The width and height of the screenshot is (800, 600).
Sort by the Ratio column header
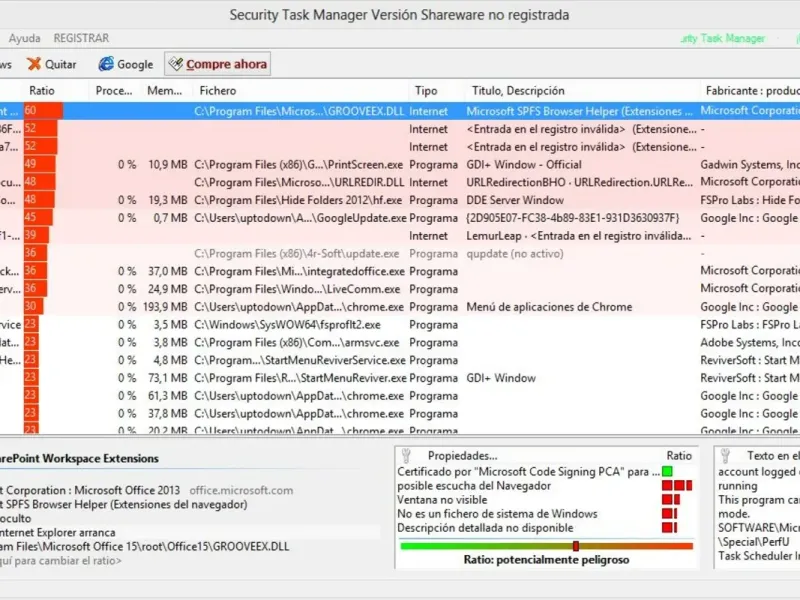pos(42,91)
